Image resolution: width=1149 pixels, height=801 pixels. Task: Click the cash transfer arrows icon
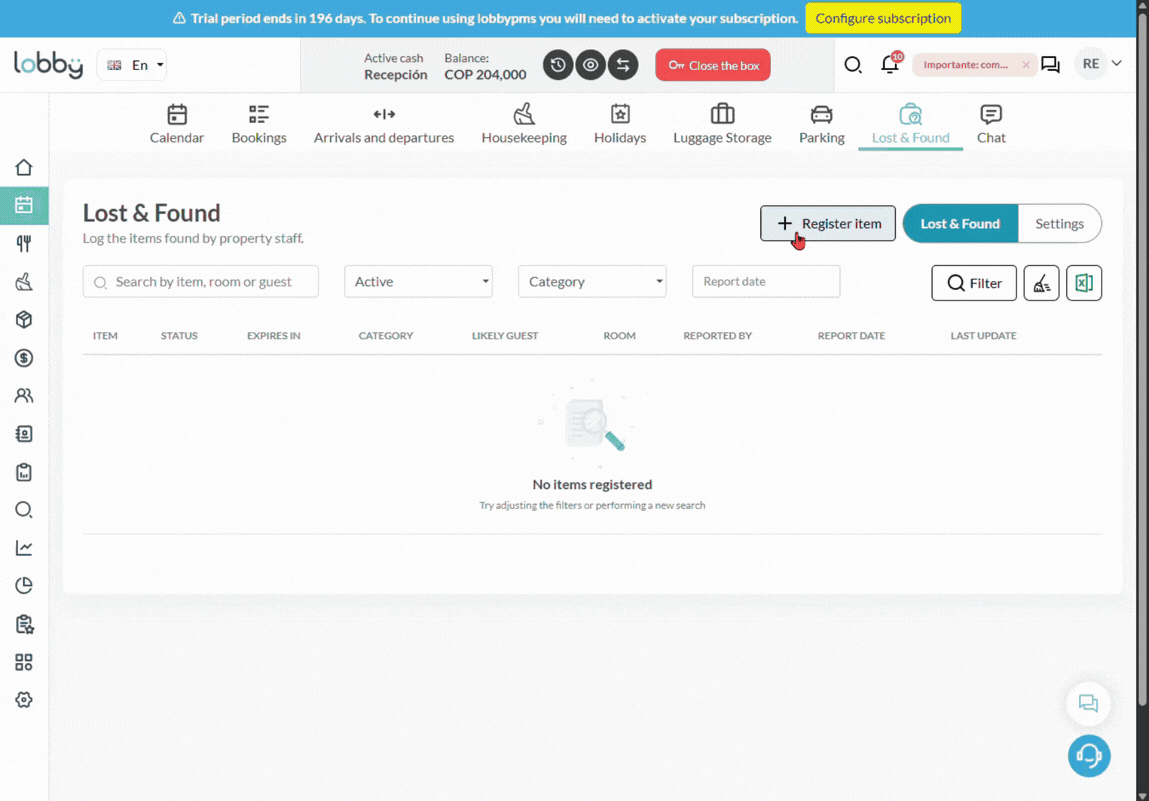pyautogui.click(x=623, y=65)
